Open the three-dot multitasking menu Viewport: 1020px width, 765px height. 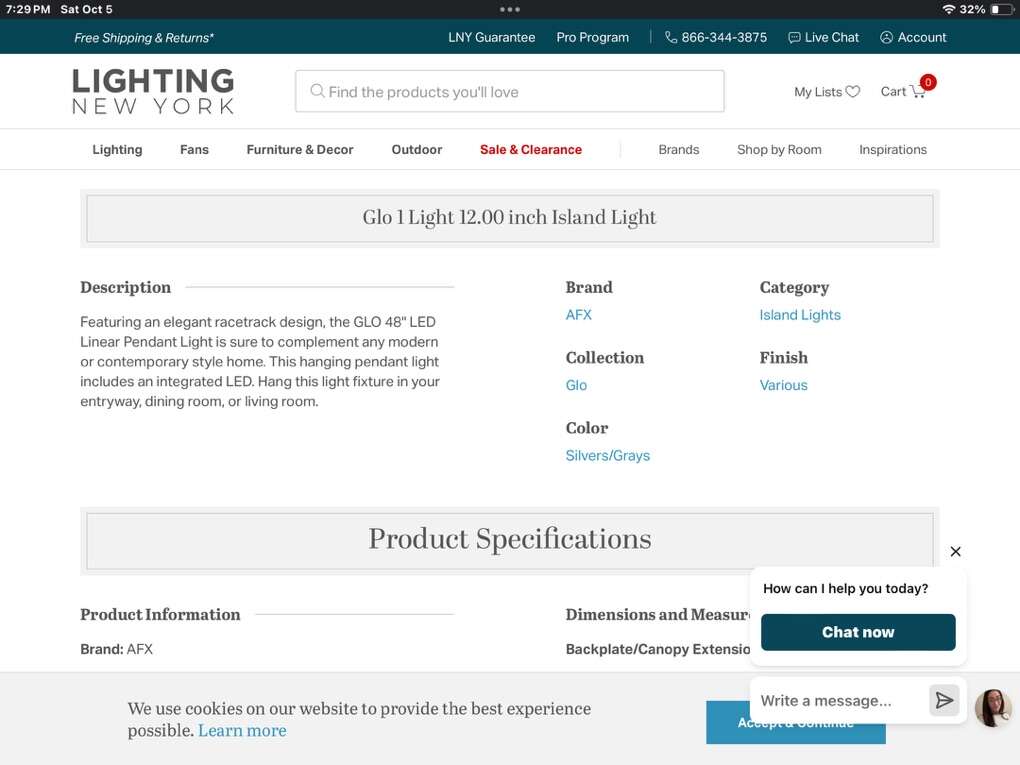[510, 9]
